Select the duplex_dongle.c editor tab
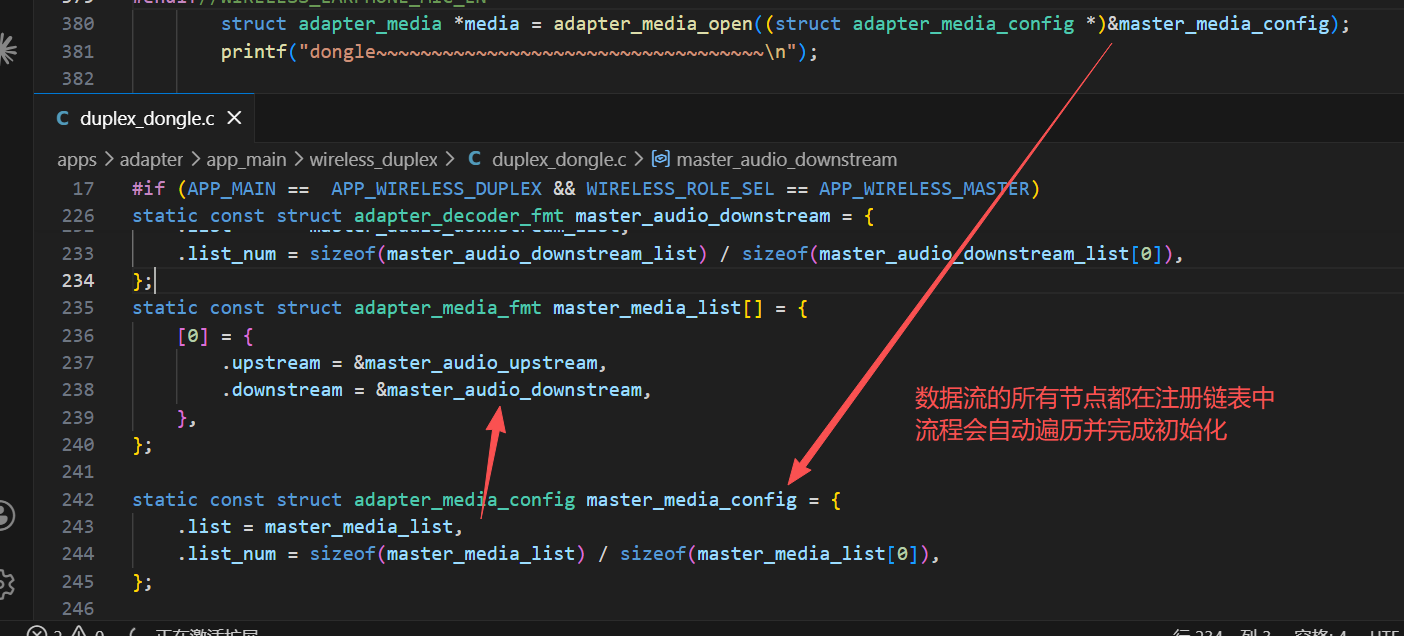This screenshot has height=636, width=1404. 144,119
